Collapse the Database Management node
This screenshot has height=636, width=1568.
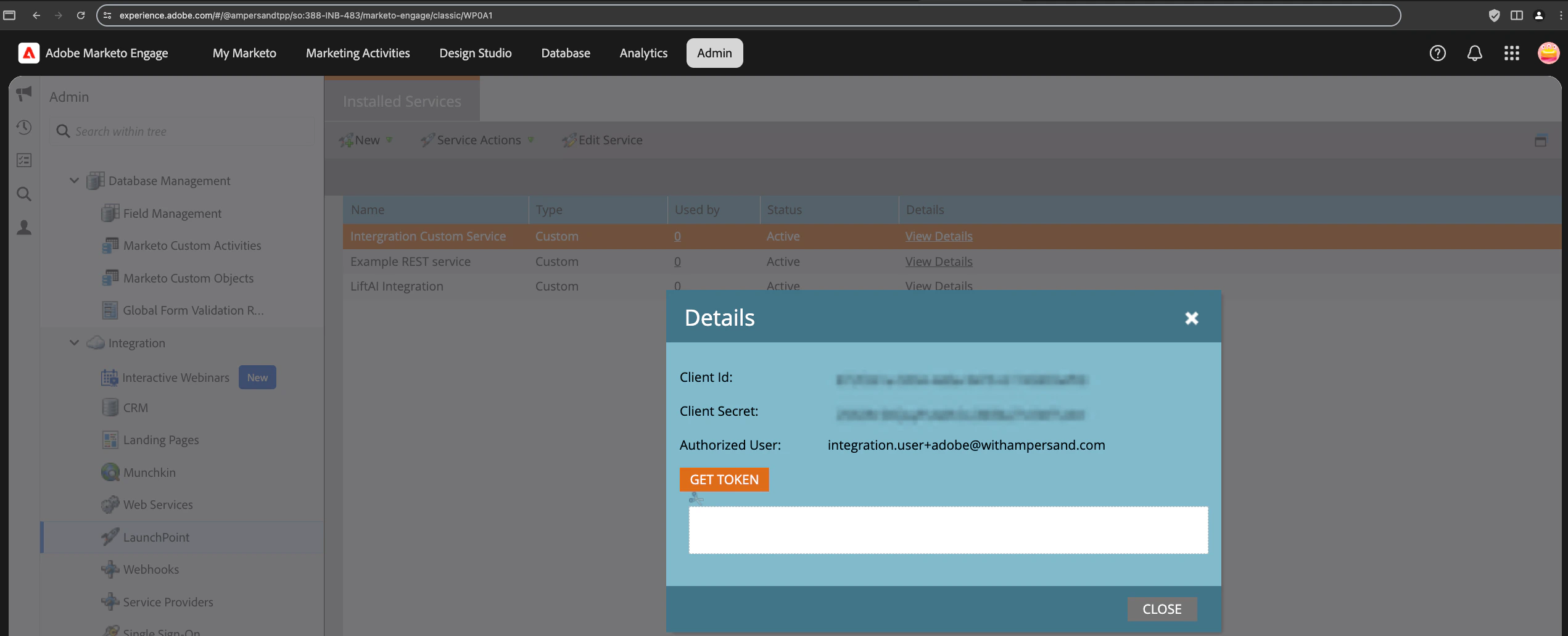(x=74, y=181)
